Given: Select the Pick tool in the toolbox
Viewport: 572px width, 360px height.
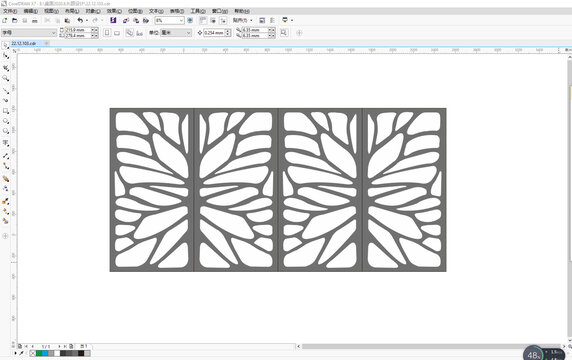Looking at the screenshot, I should [x=5, y=46].
